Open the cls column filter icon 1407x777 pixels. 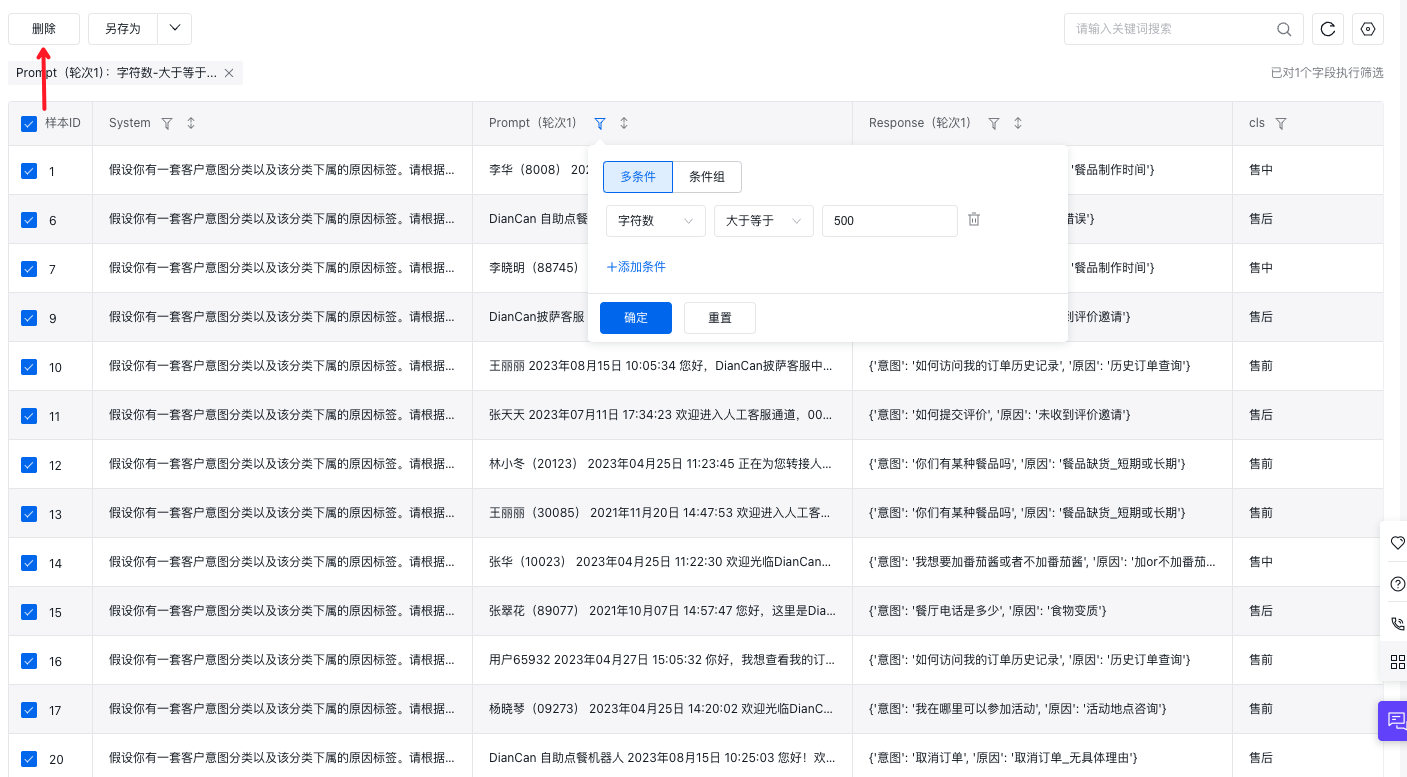[x=1281, y=123]
